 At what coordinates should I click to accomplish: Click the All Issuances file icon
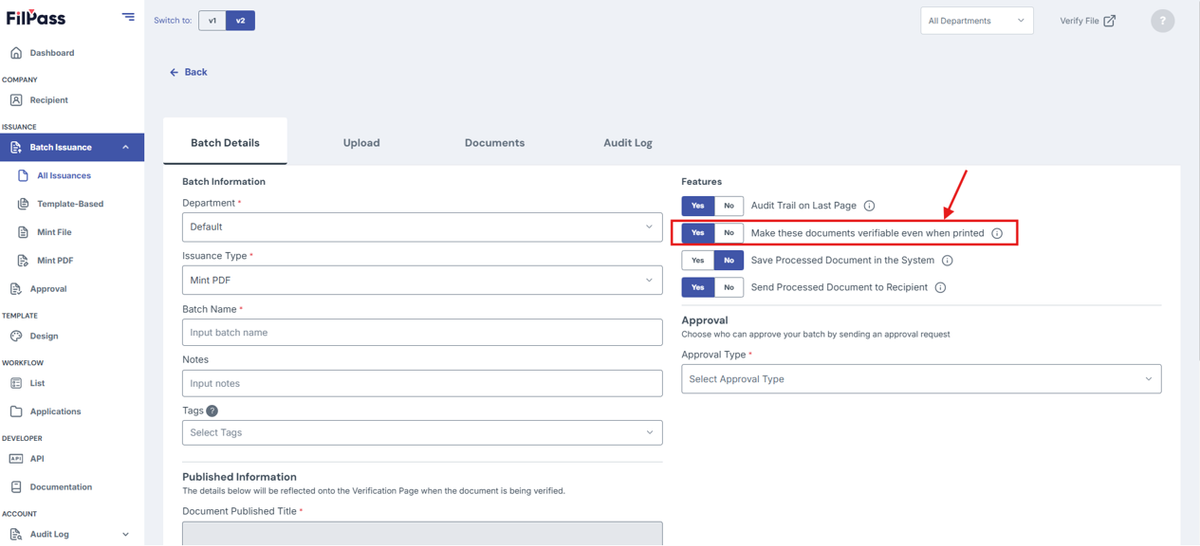[24, 175]
